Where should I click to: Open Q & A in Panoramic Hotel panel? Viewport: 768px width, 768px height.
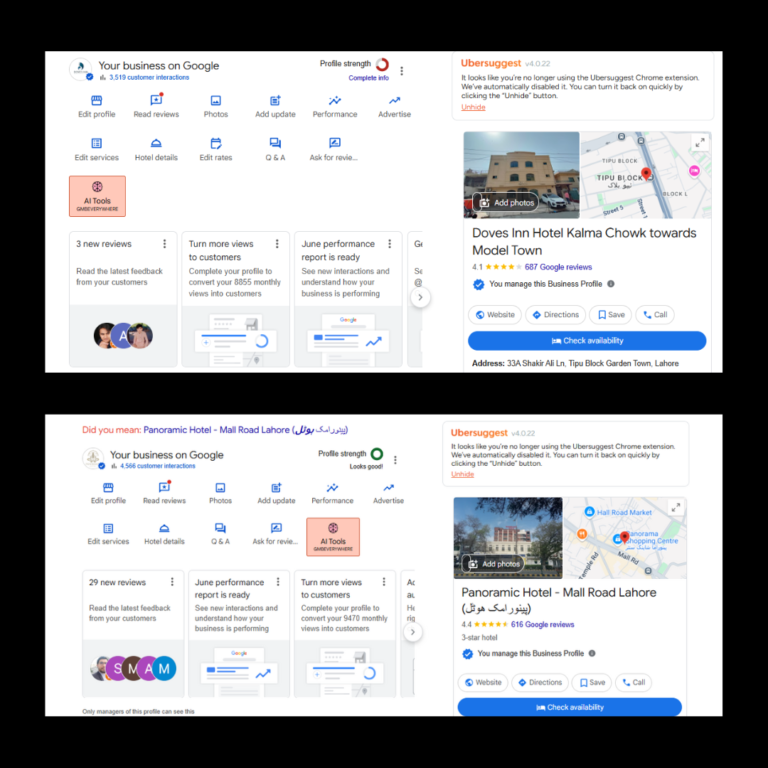point(220,534)
